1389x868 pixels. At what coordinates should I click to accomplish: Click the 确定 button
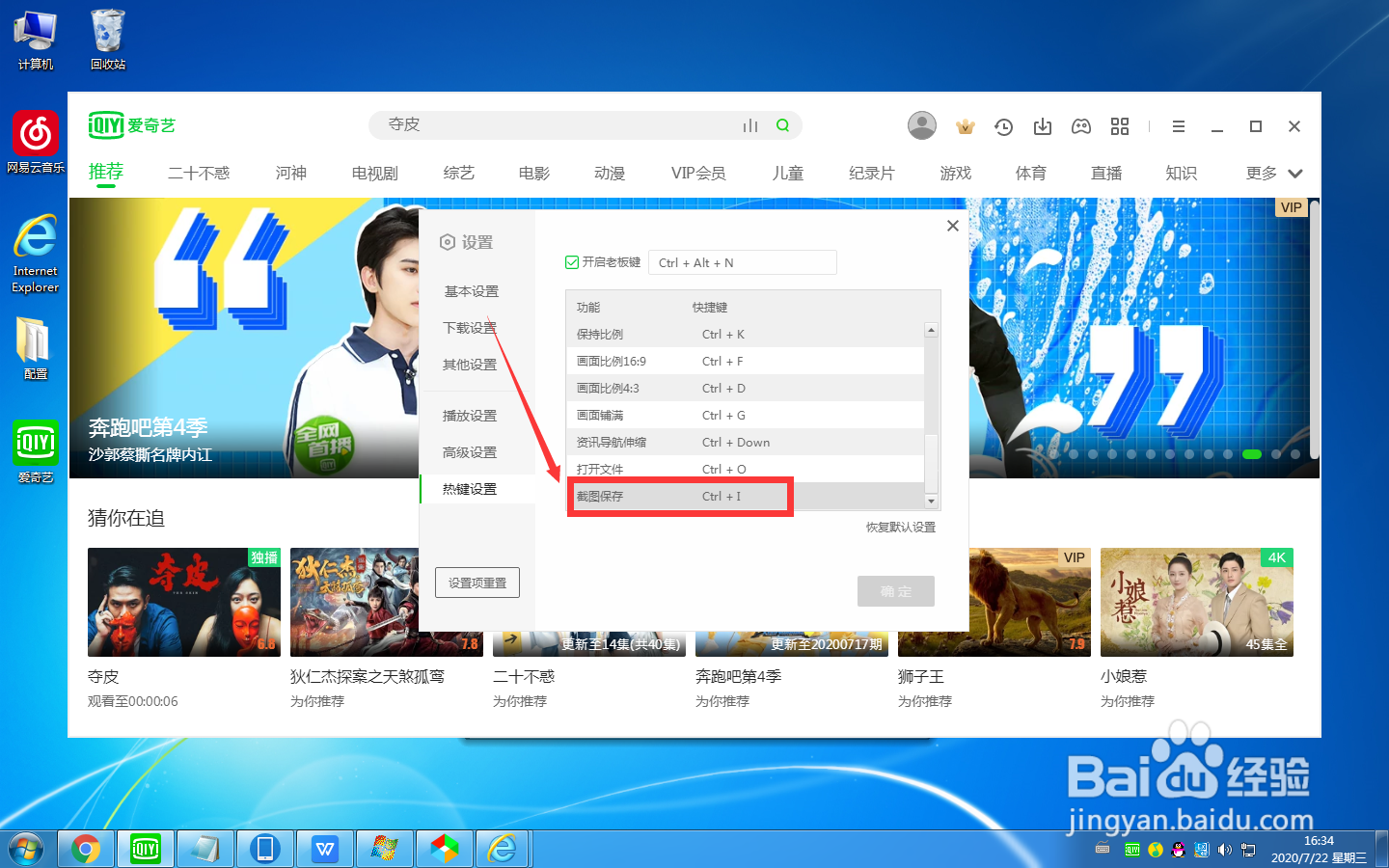coord(896,591)
